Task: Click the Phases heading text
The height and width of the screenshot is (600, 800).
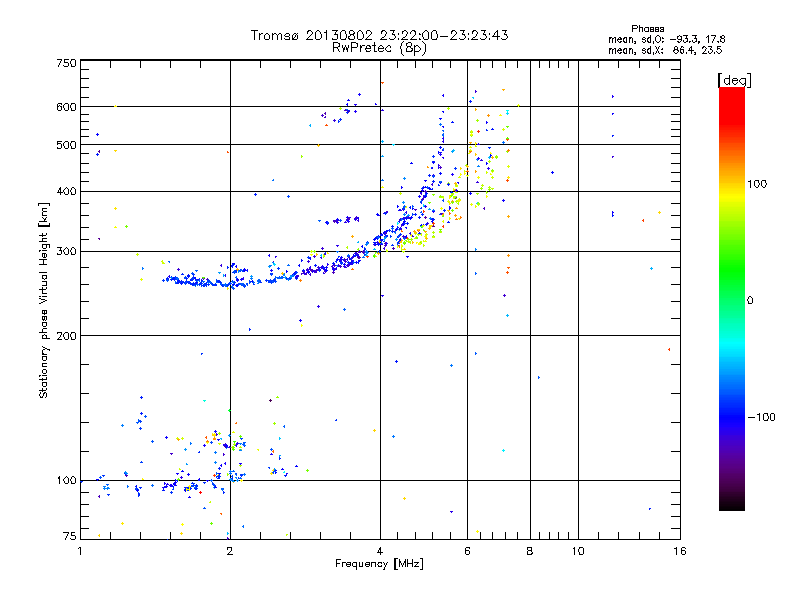Action: [x=649, y=28]
